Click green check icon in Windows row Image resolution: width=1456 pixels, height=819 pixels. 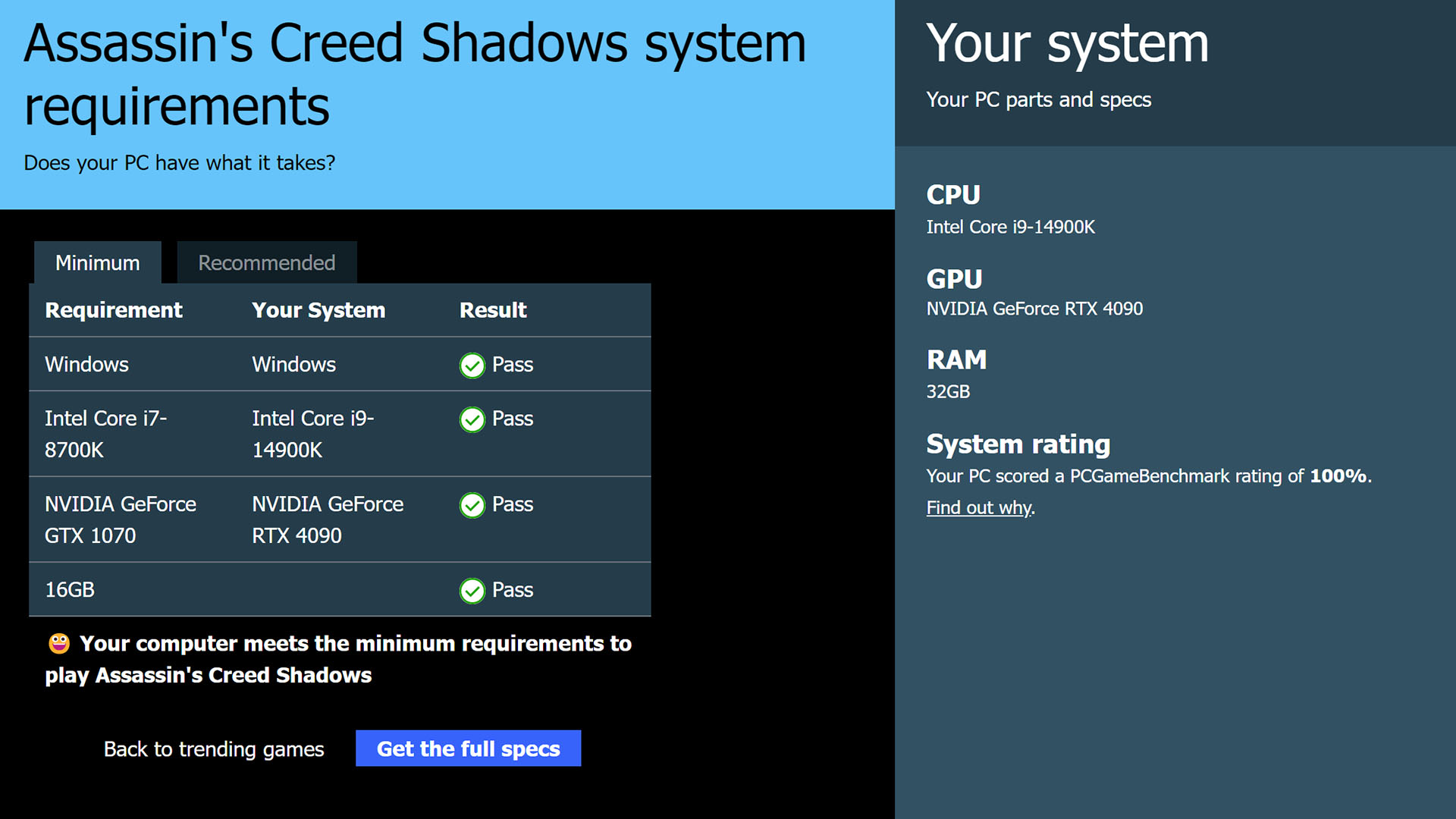coord(472,366)
